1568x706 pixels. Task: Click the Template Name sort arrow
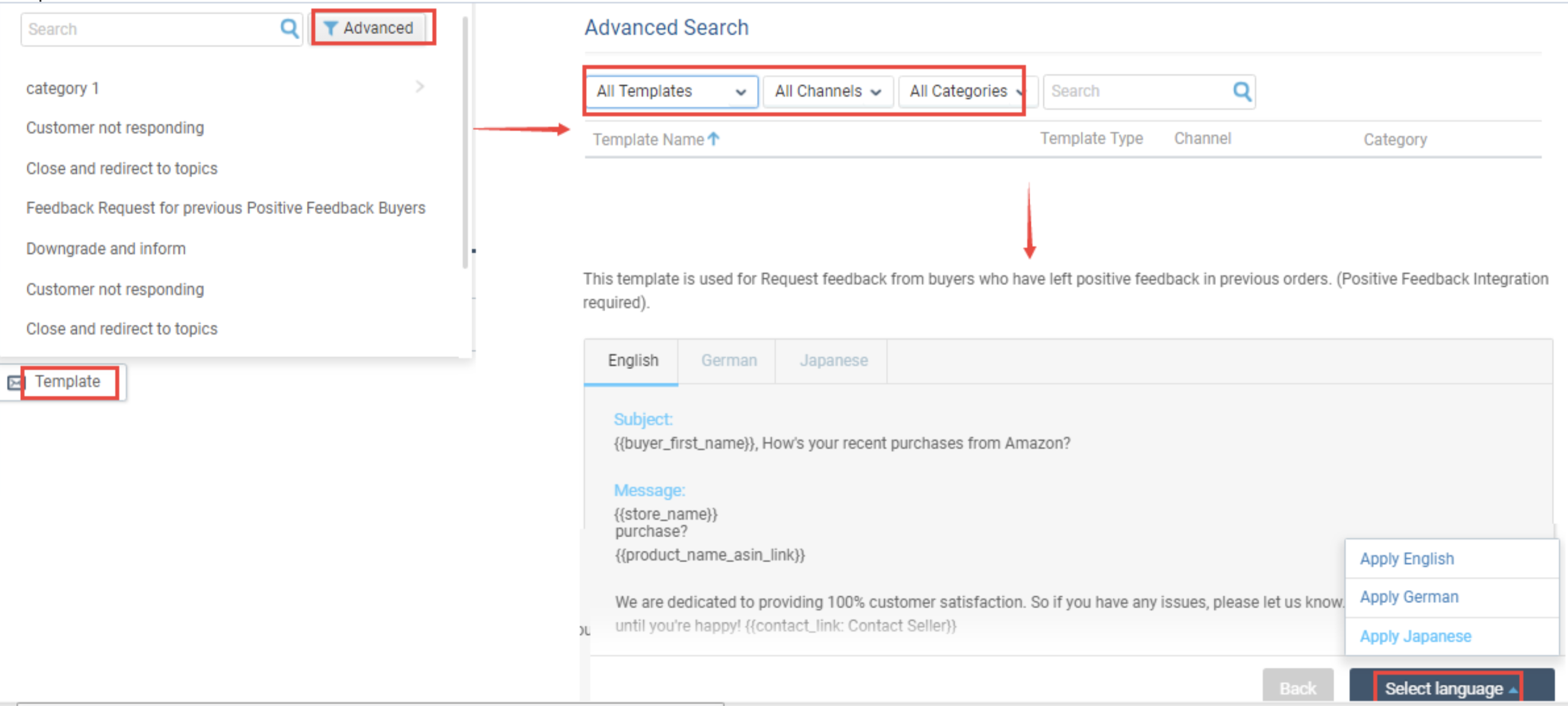(x=714, y=140)
